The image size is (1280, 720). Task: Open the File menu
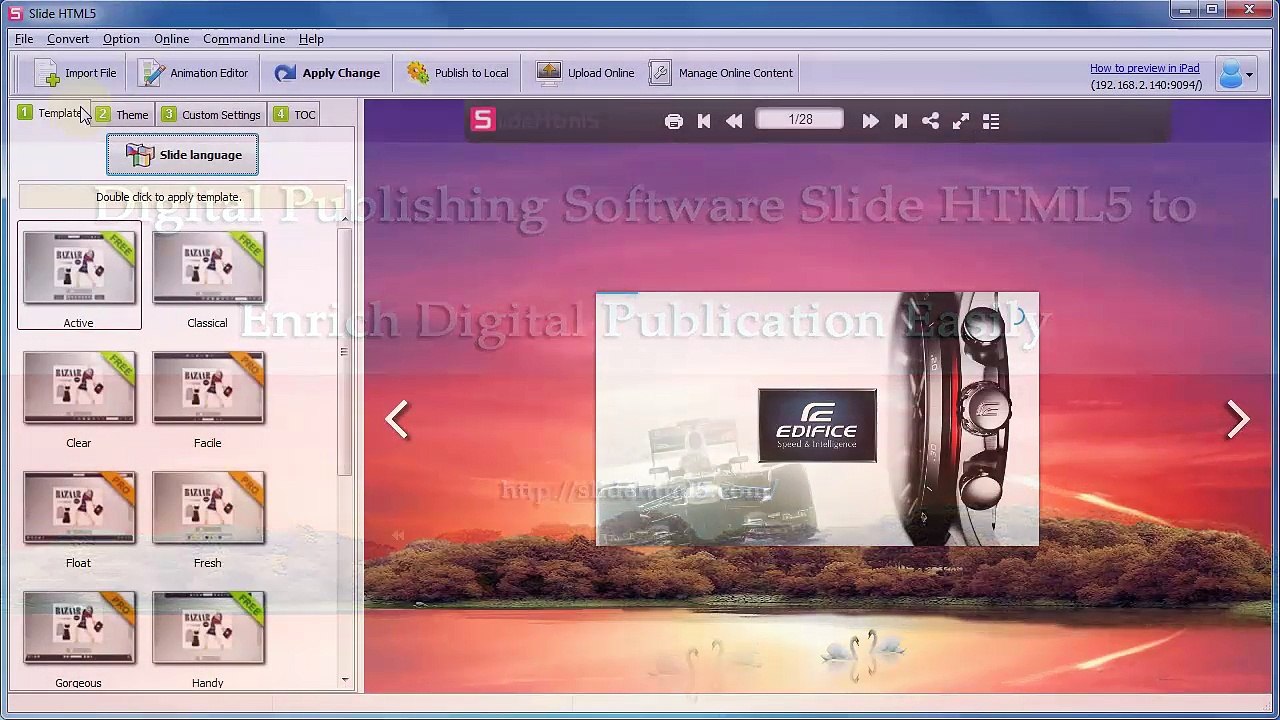click(x=24, y=39)
